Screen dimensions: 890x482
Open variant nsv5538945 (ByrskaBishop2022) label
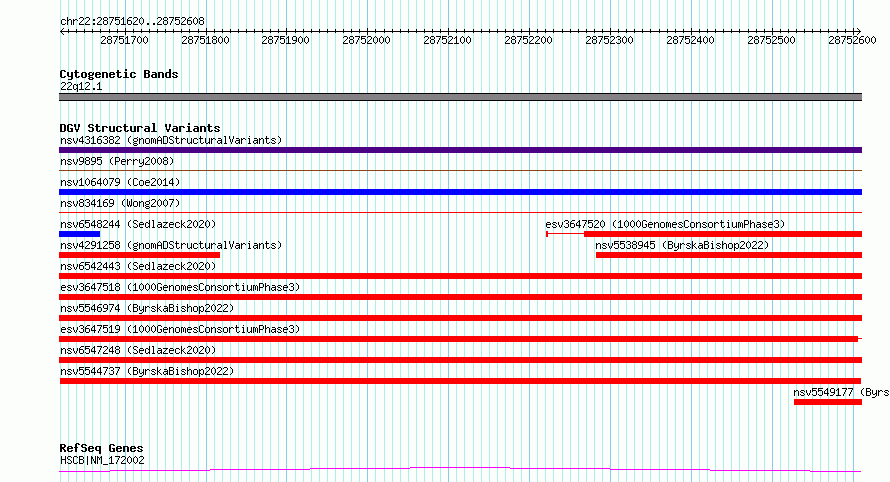(x=682, y=245)
